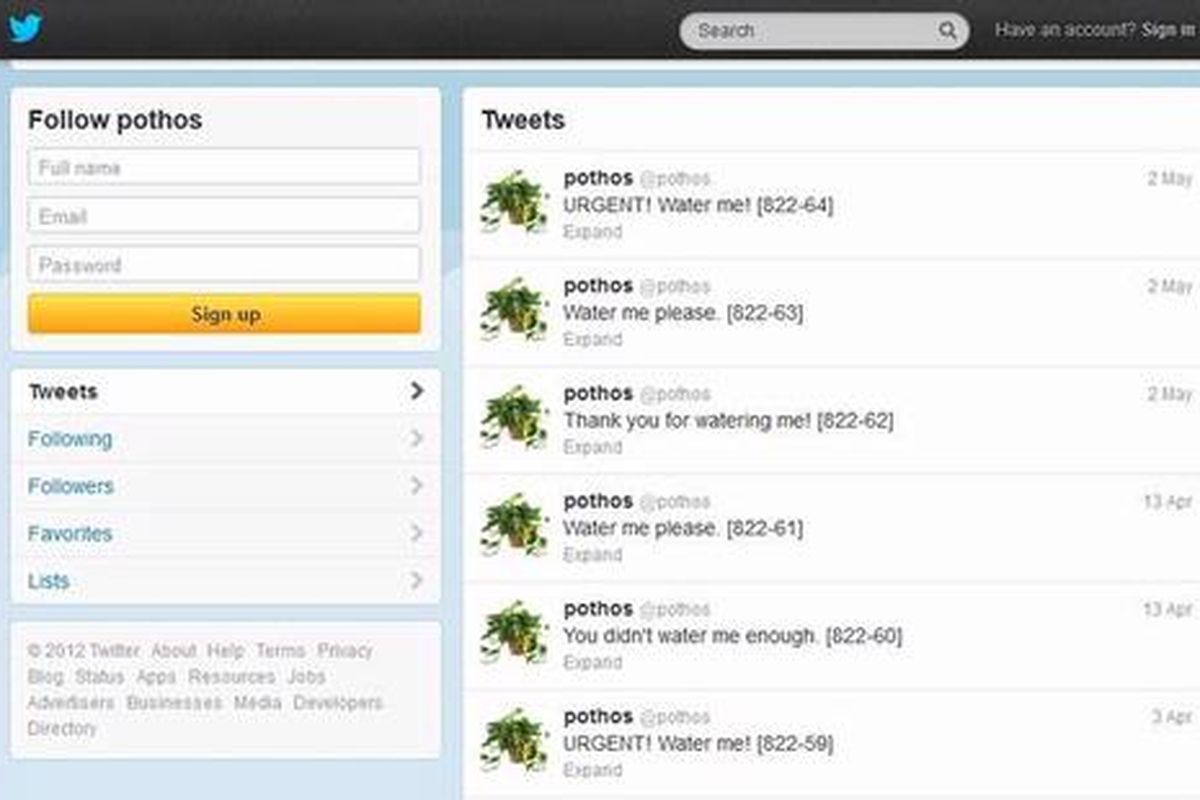Focus the Full name input field

tap(225, 168)
